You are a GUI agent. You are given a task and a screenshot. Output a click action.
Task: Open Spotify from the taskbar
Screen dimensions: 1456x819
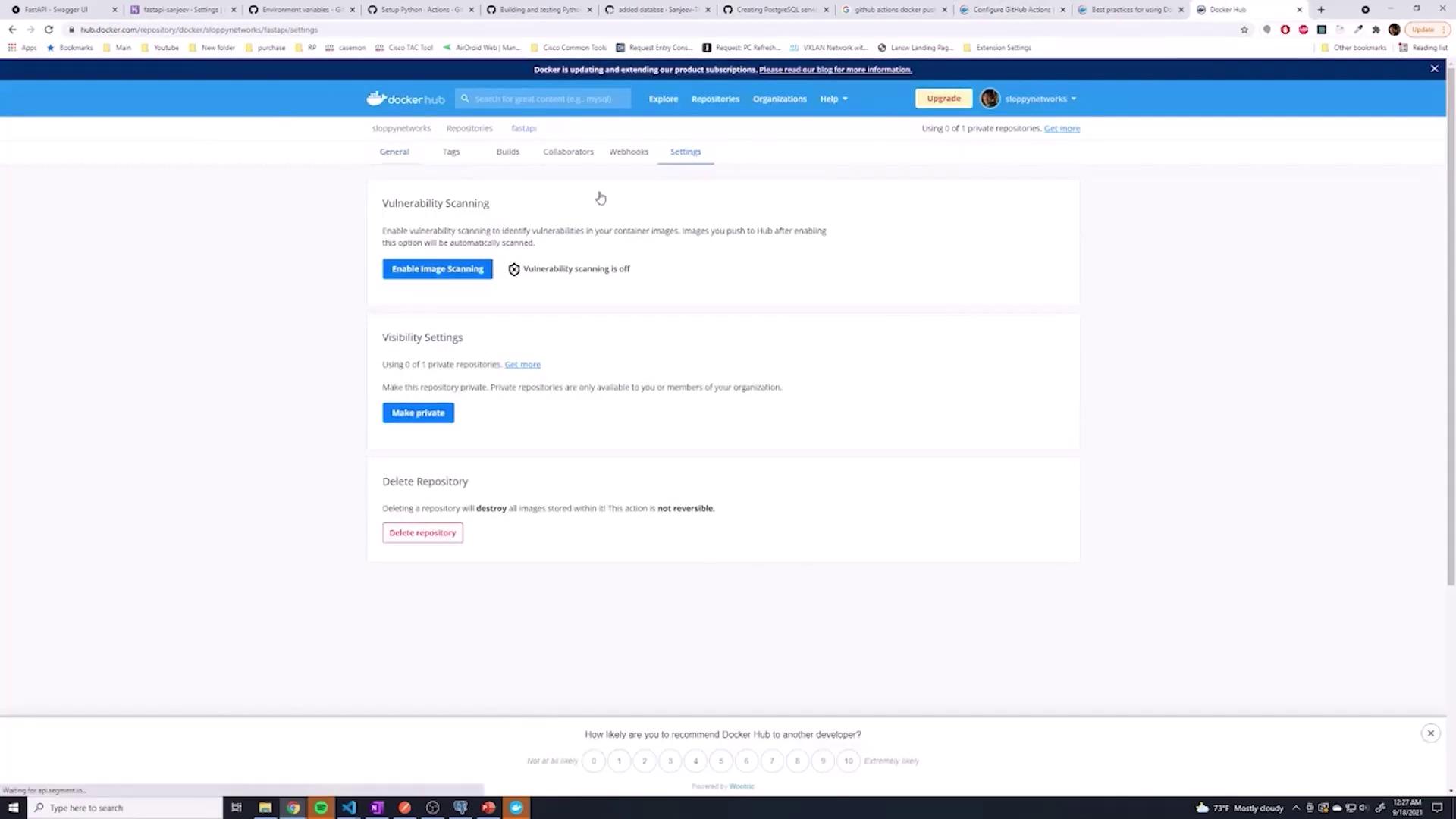321,808
